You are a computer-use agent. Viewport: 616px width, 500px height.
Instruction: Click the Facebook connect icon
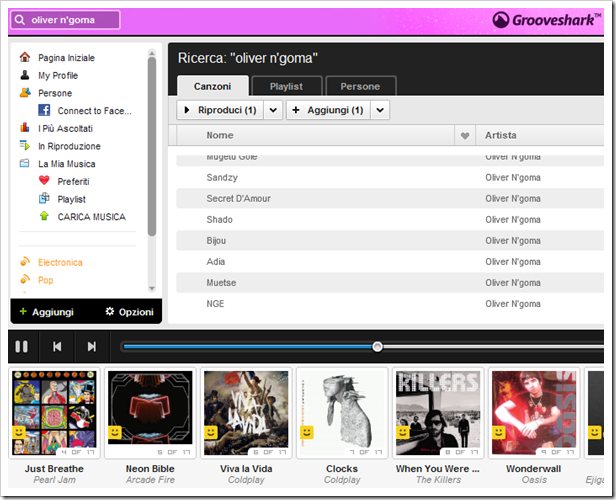[44, 110]
